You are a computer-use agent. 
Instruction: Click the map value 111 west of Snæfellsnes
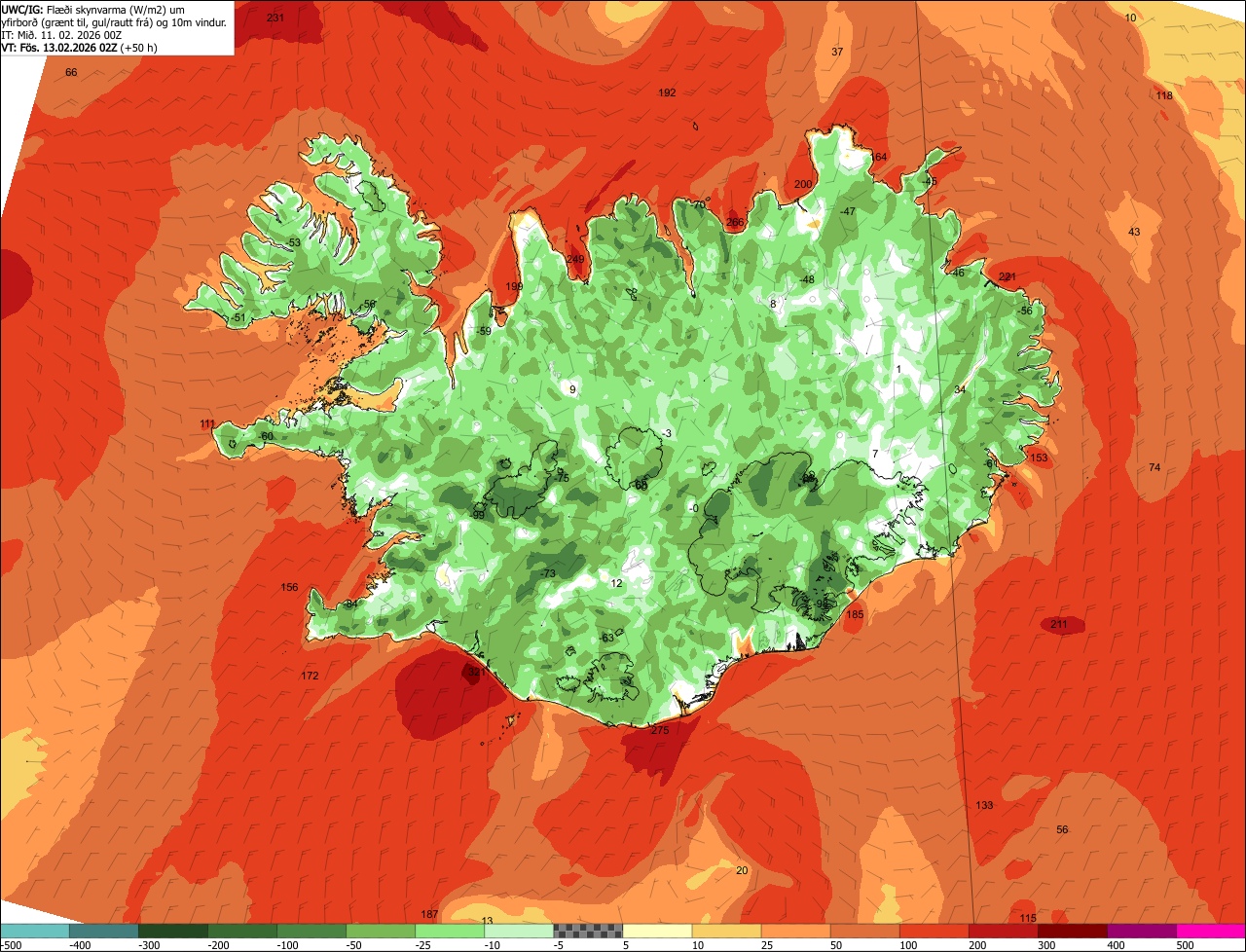(x=207, y=423)
